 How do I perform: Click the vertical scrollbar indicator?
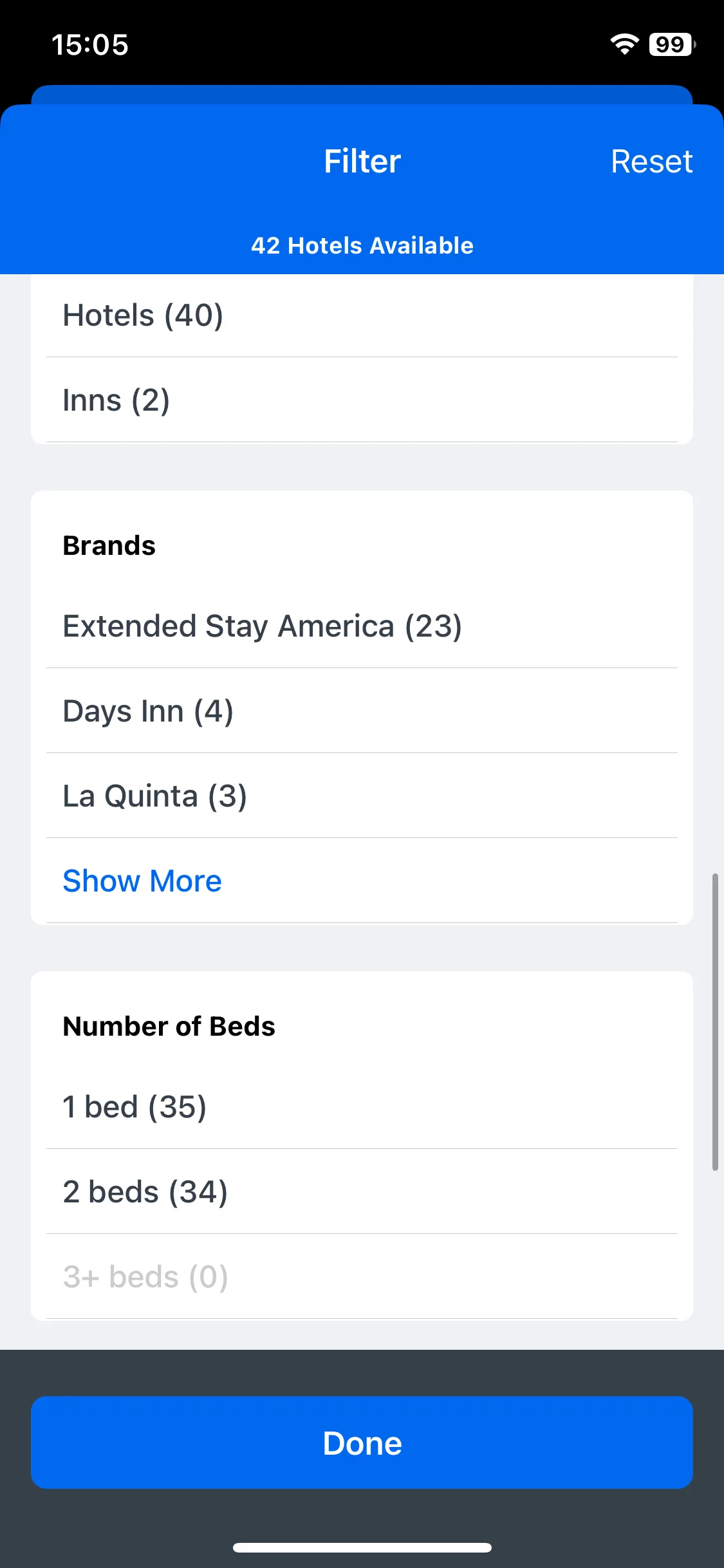click(715, 1022)
